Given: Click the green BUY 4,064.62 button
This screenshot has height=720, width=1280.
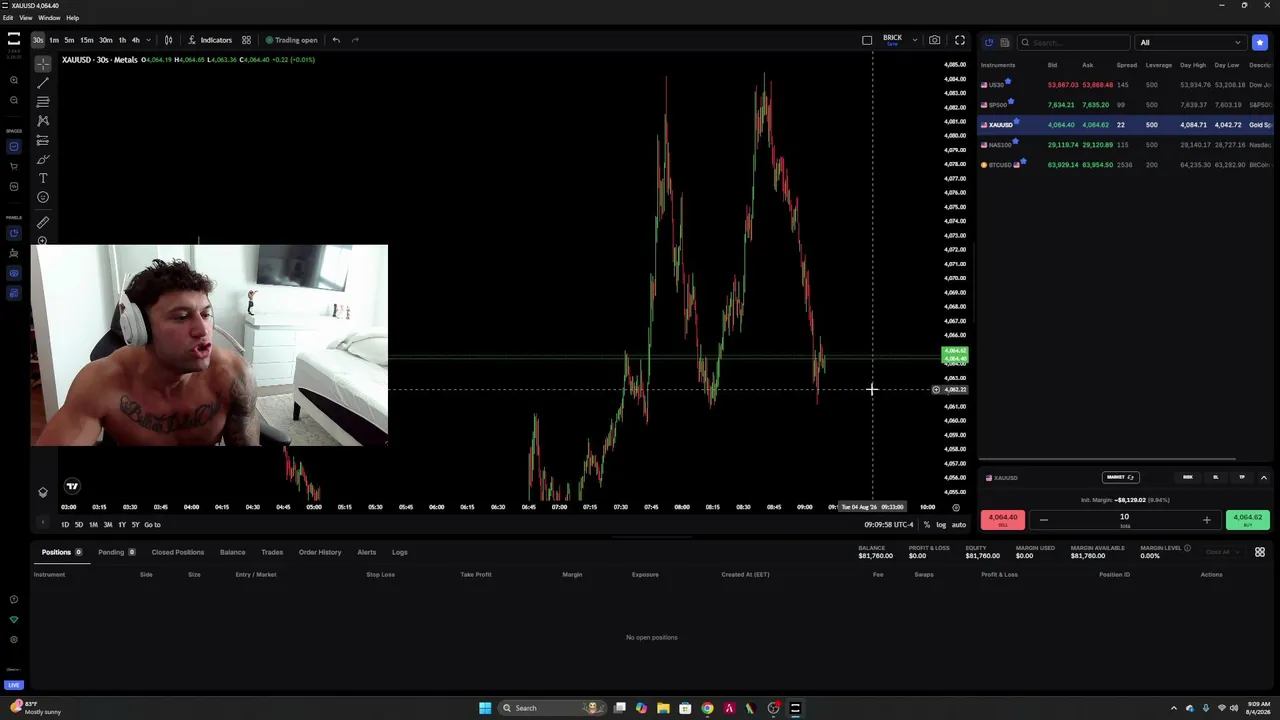Looking at the screenshot, I should tap(1248, 519).
